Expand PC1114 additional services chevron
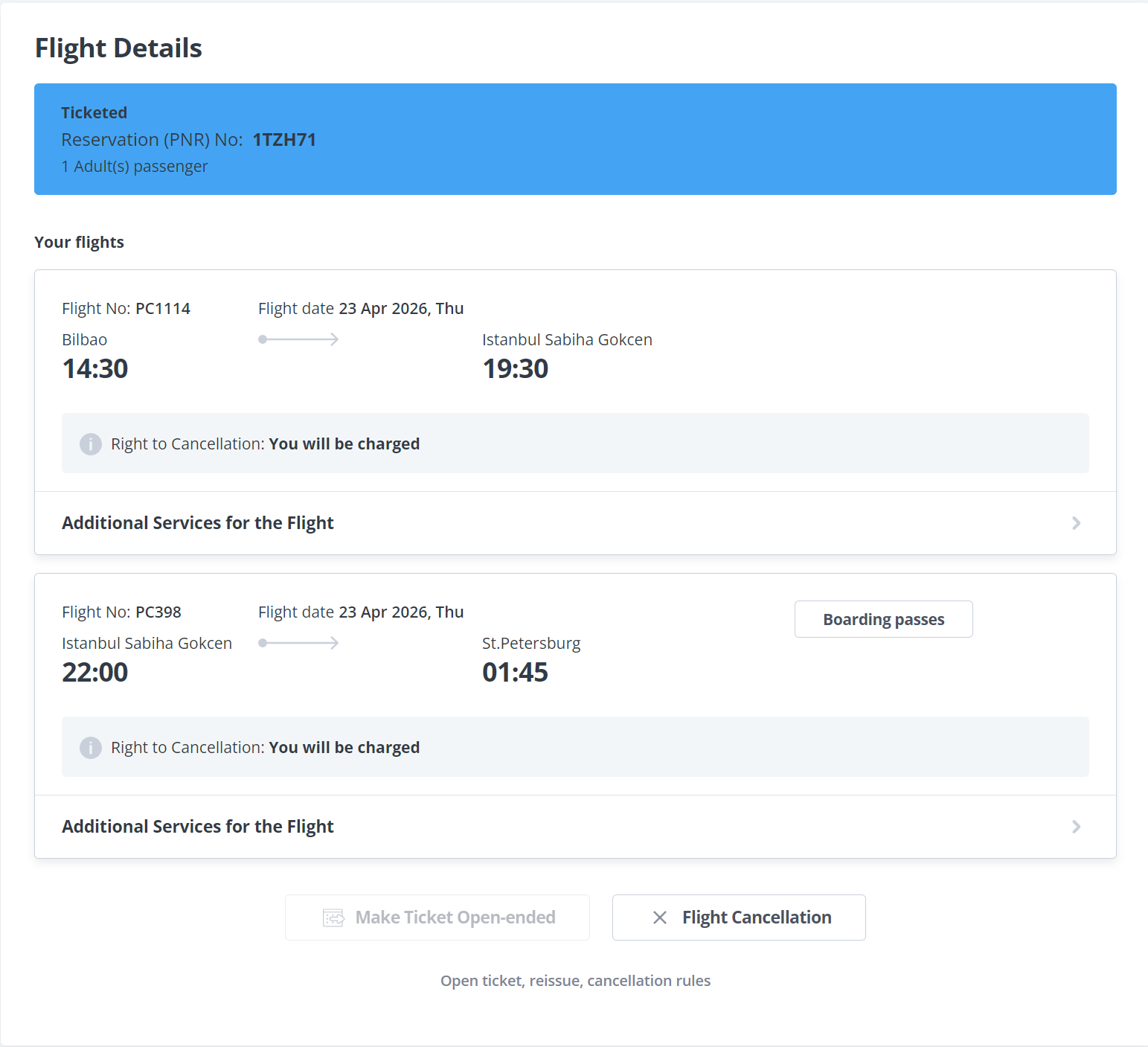 (x=1076, y=523)
